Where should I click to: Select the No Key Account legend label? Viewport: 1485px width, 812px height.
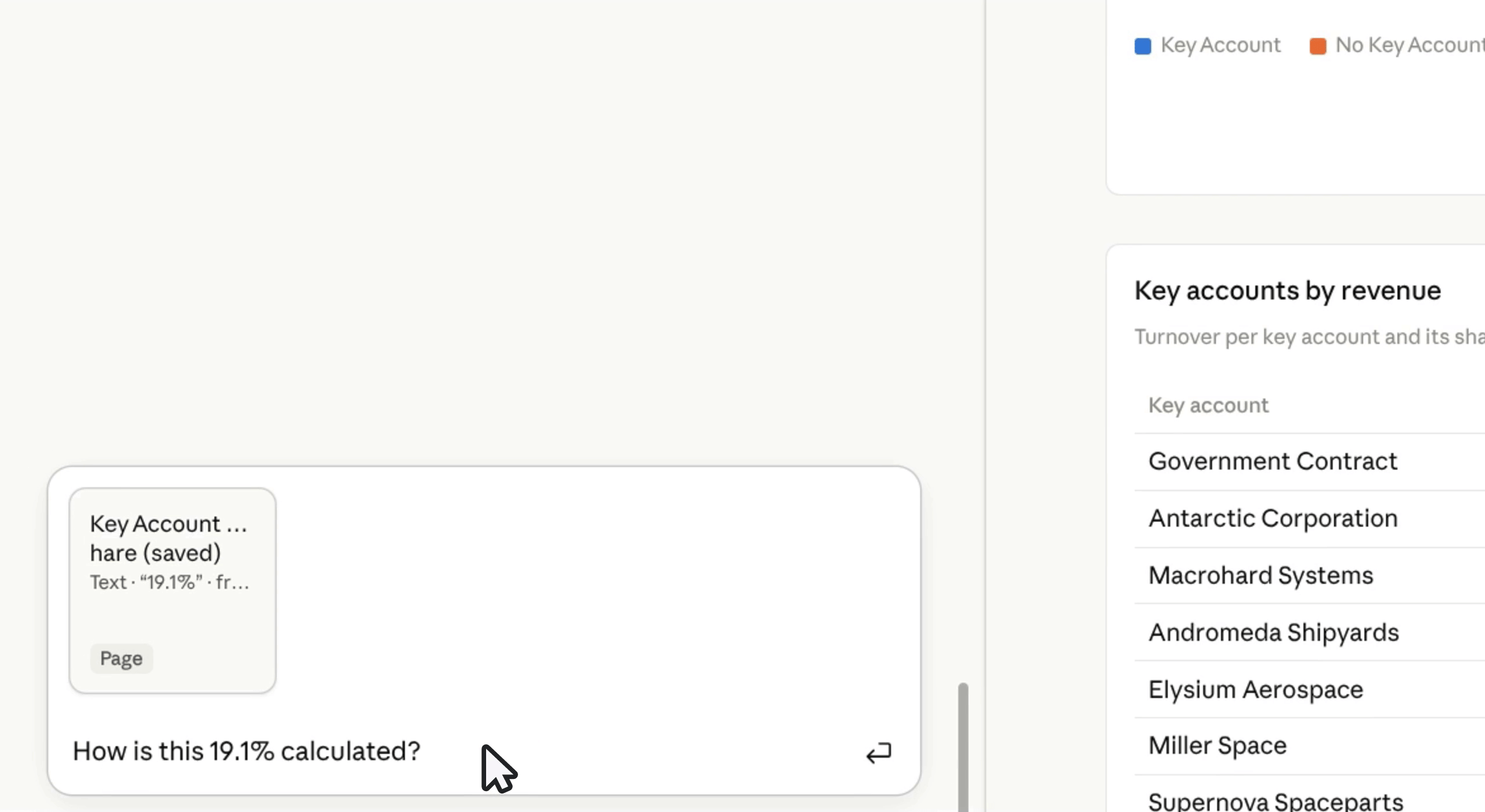tap(1410, 45)
